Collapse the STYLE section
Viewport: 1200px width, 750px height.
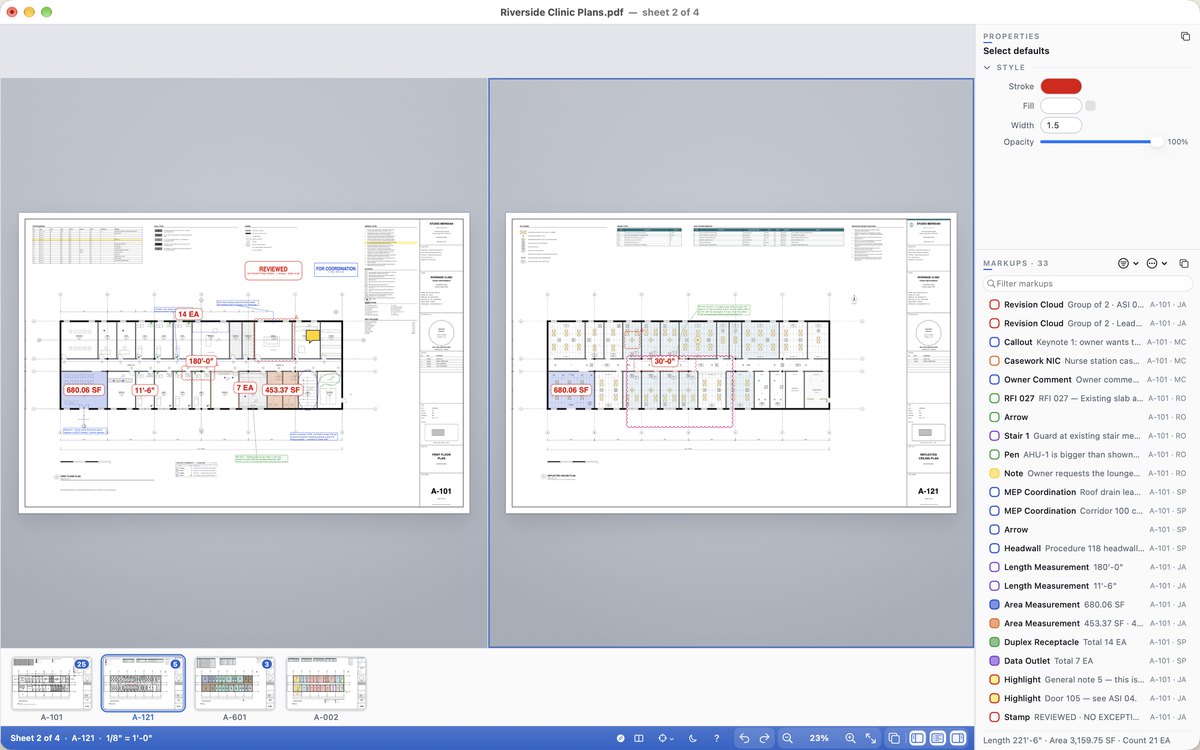pyautogui.click(x=988, y=68)
